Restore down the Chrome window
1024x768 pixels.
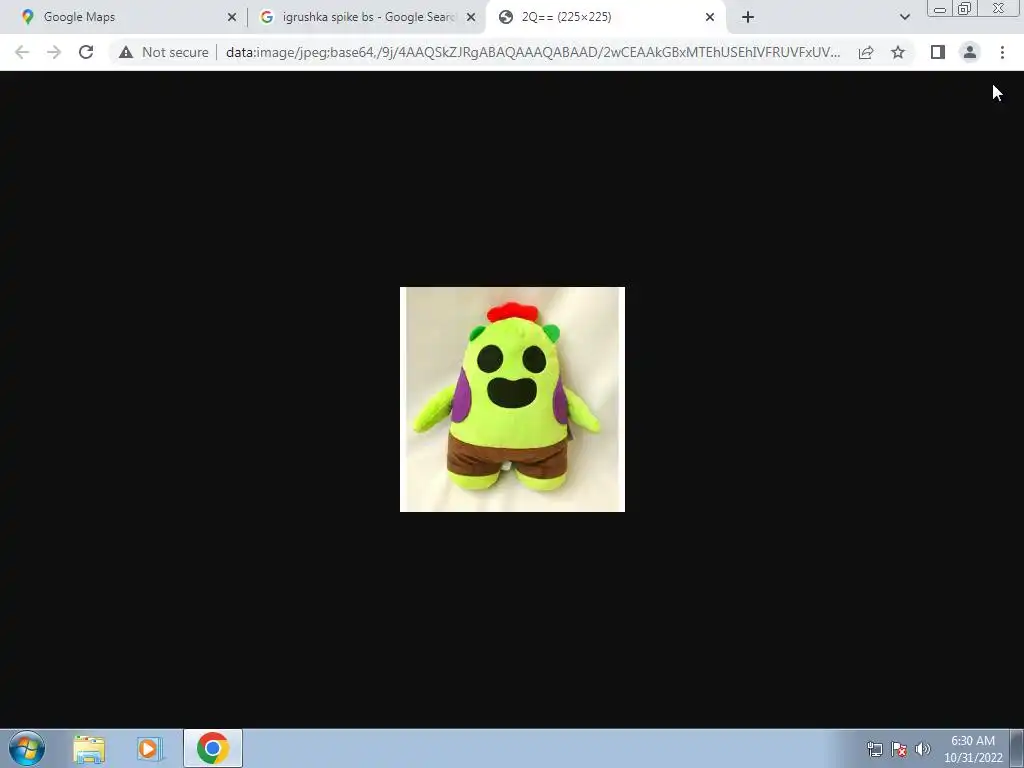[964, 8]
